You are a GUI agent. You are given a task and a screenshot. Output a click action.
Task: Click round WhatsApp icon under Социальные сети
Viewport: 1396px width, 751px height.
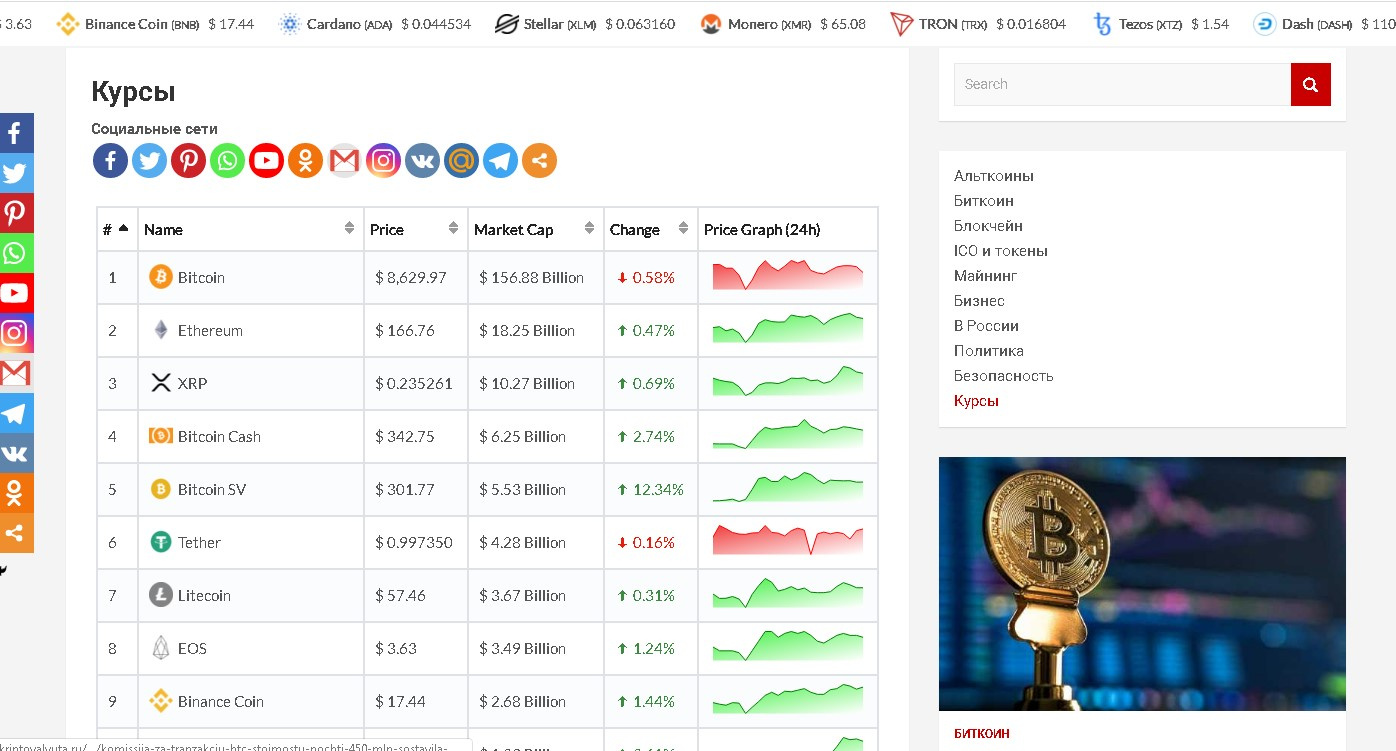point(227,160)
